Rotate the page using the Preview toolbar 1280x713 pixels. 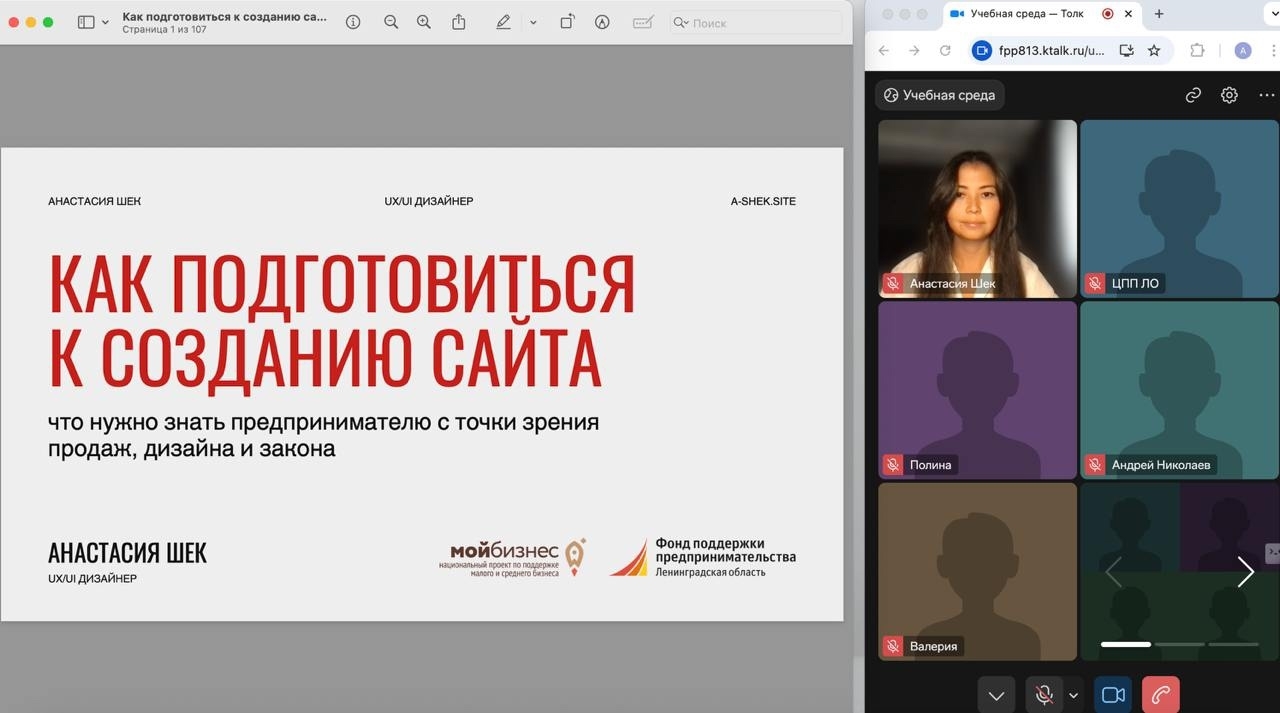[567, 22]
